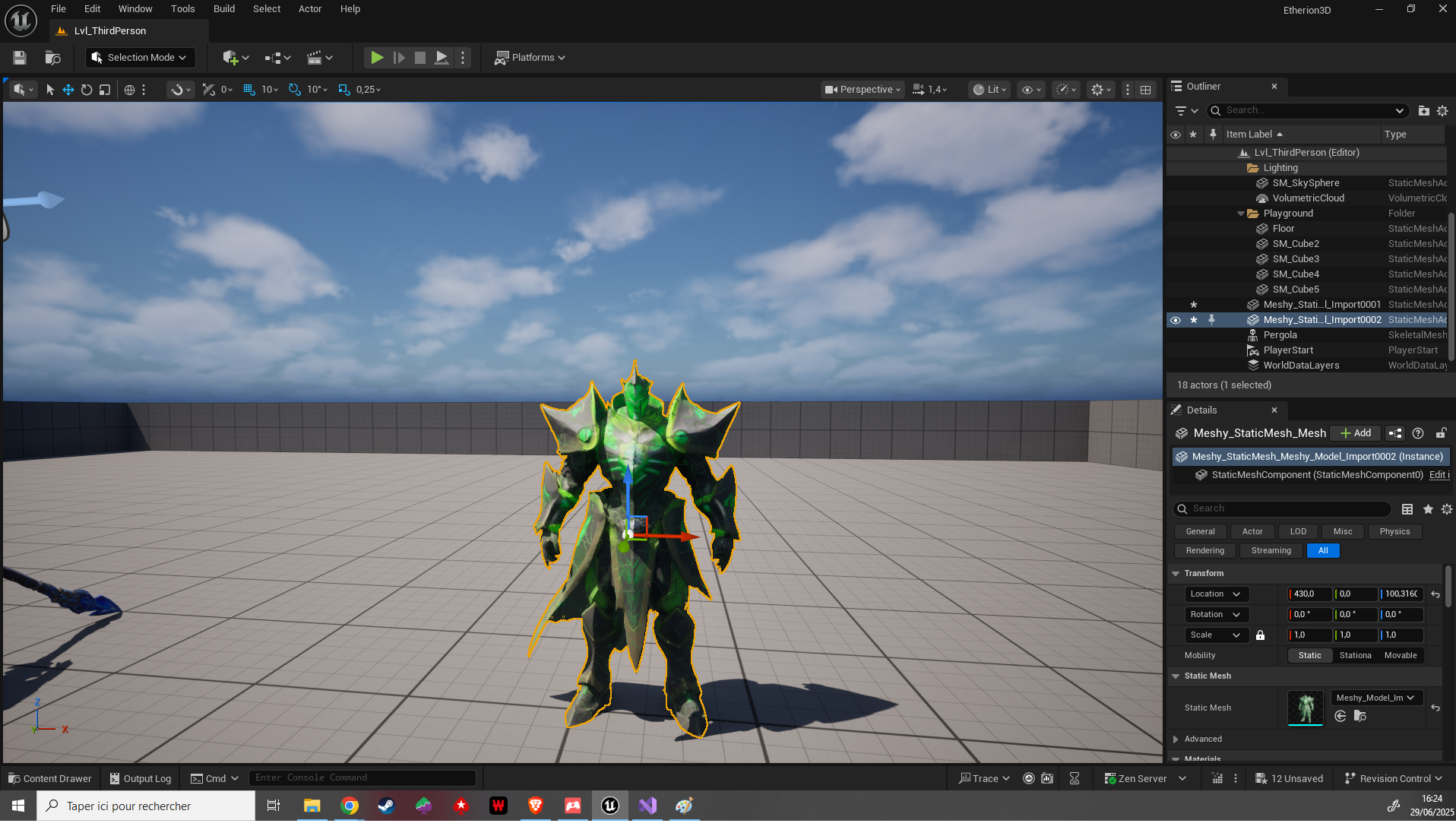Toggle world/local coordinate system globe
This screenshot has height=836, width=1456.
pos(129,90)
